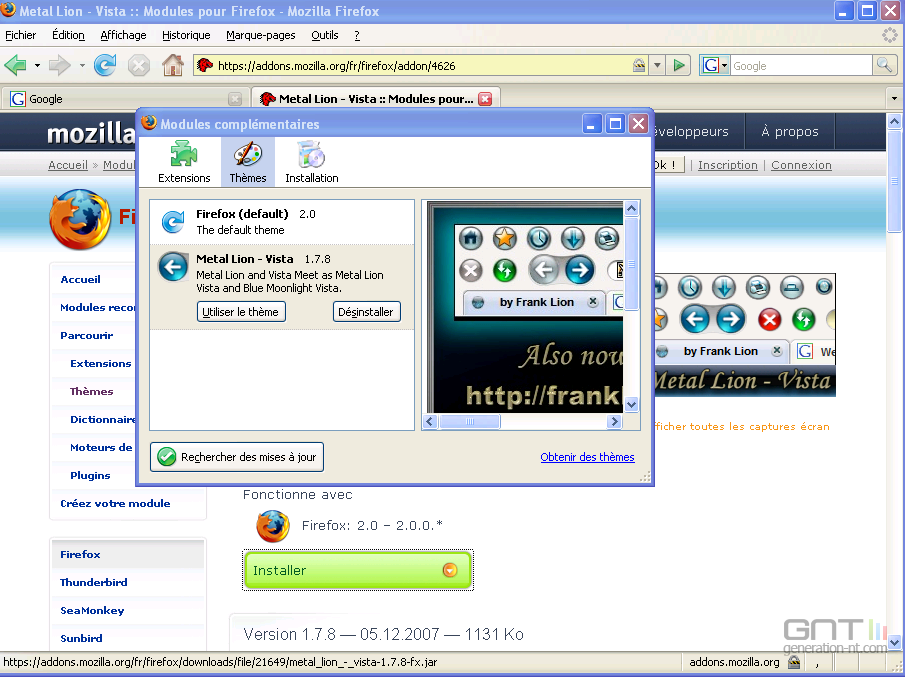Viewport: 905px width, 677px height.
Task: Select SeaMonkey in the application list
Action: (92, 611)
